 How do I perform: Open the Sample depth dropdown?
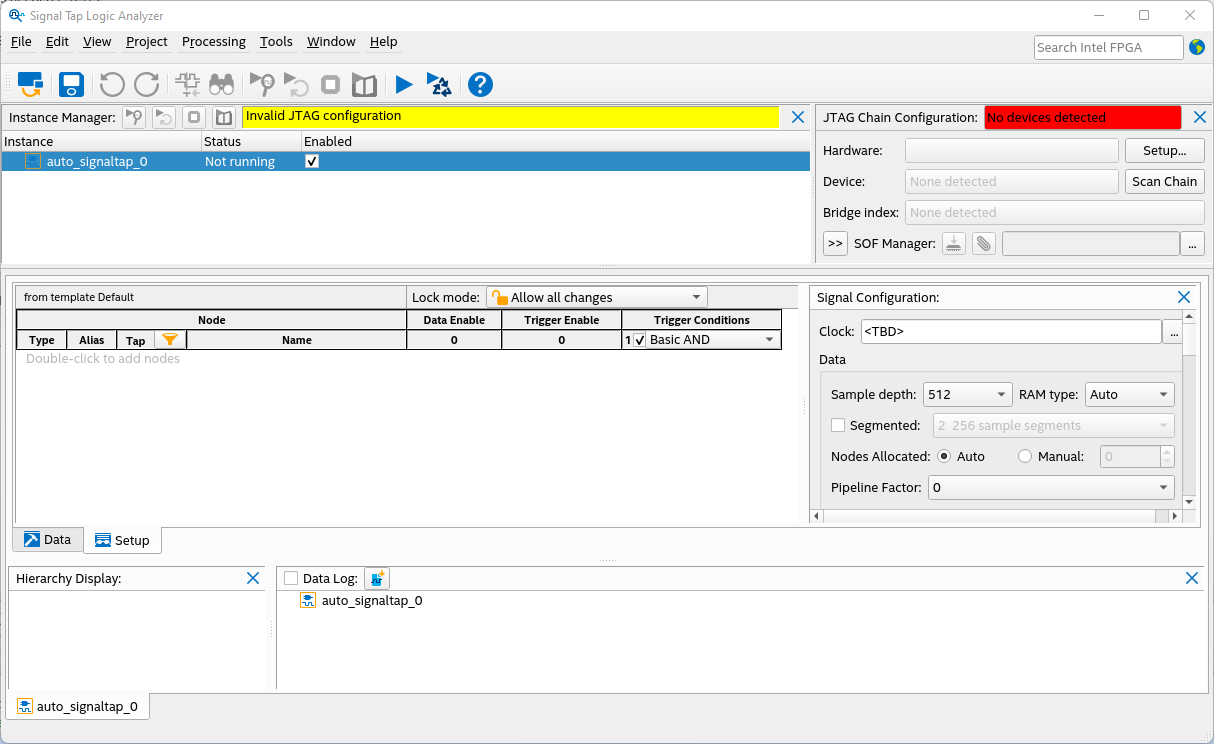pos(967,395)
